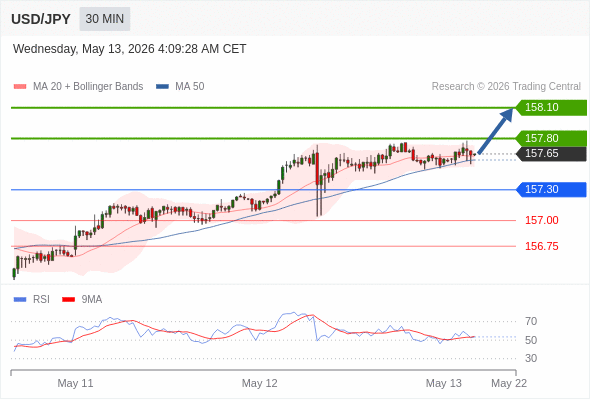Click the 157.00 red support label

[542, 221]
